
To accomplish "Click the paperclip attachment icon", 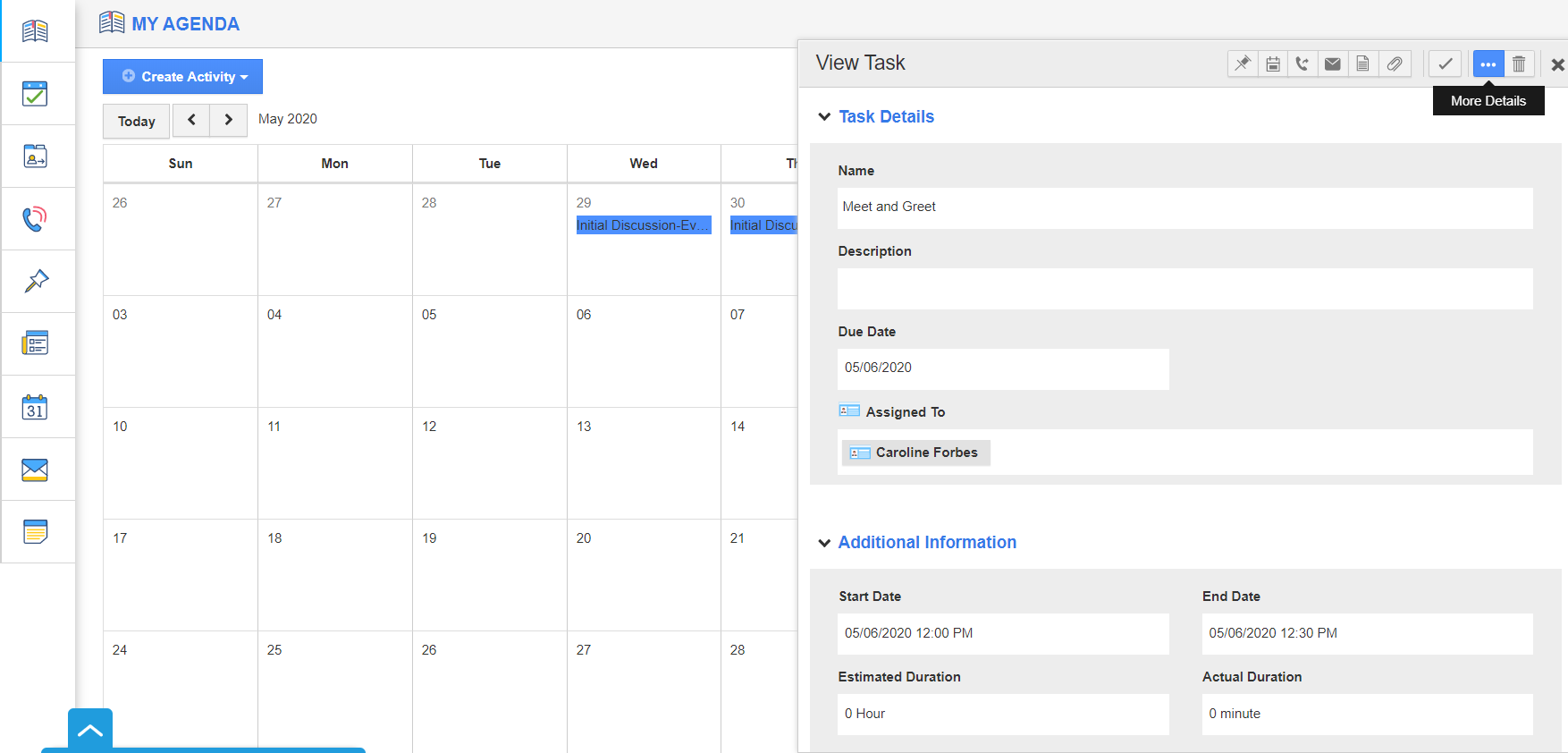I will tap(1395, 63).
